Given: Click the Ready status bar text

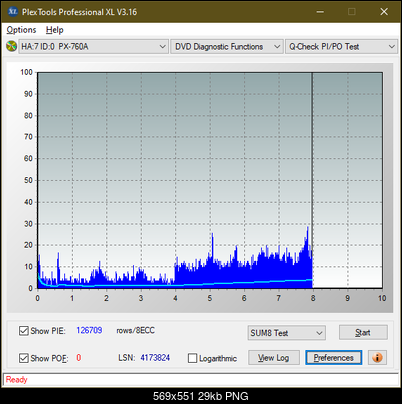Looking at the screenshot, I should (x=17, y=380).
